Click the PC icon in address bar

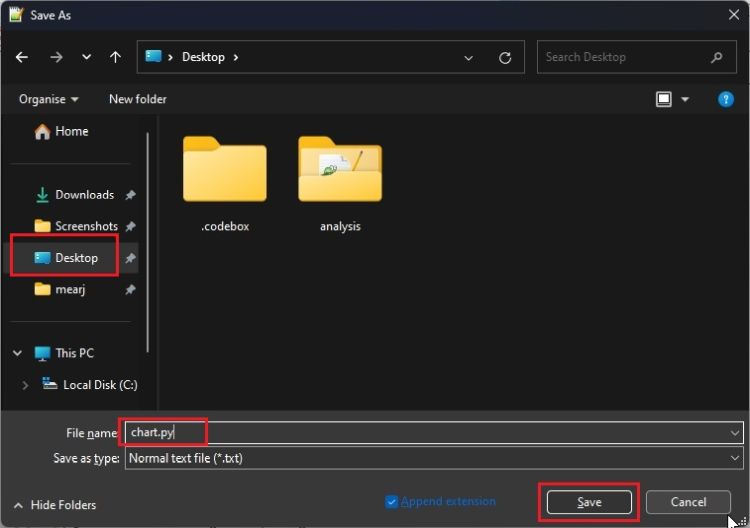(153, 56)
